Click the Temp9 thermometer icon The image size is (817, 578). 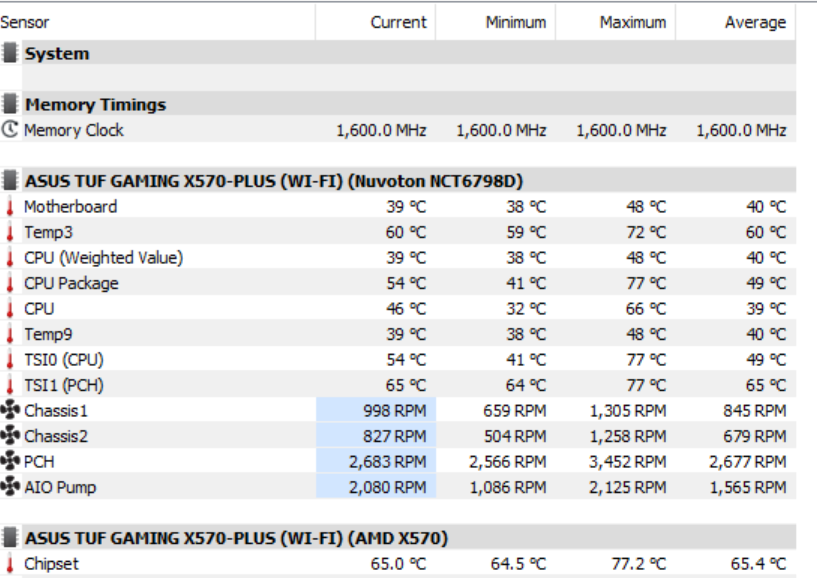(x=9, y=335)
